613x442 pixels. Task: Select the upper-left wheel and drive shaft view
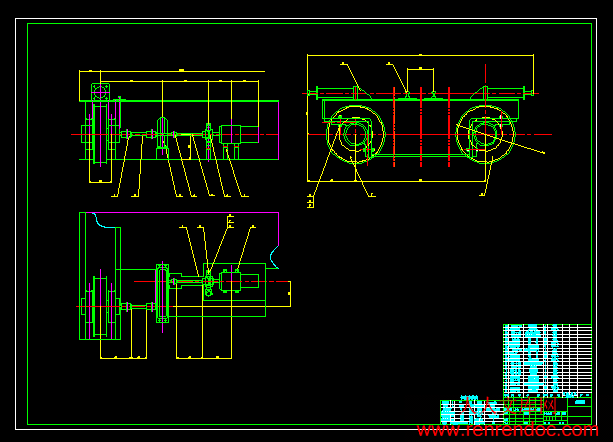pos(175,134)
